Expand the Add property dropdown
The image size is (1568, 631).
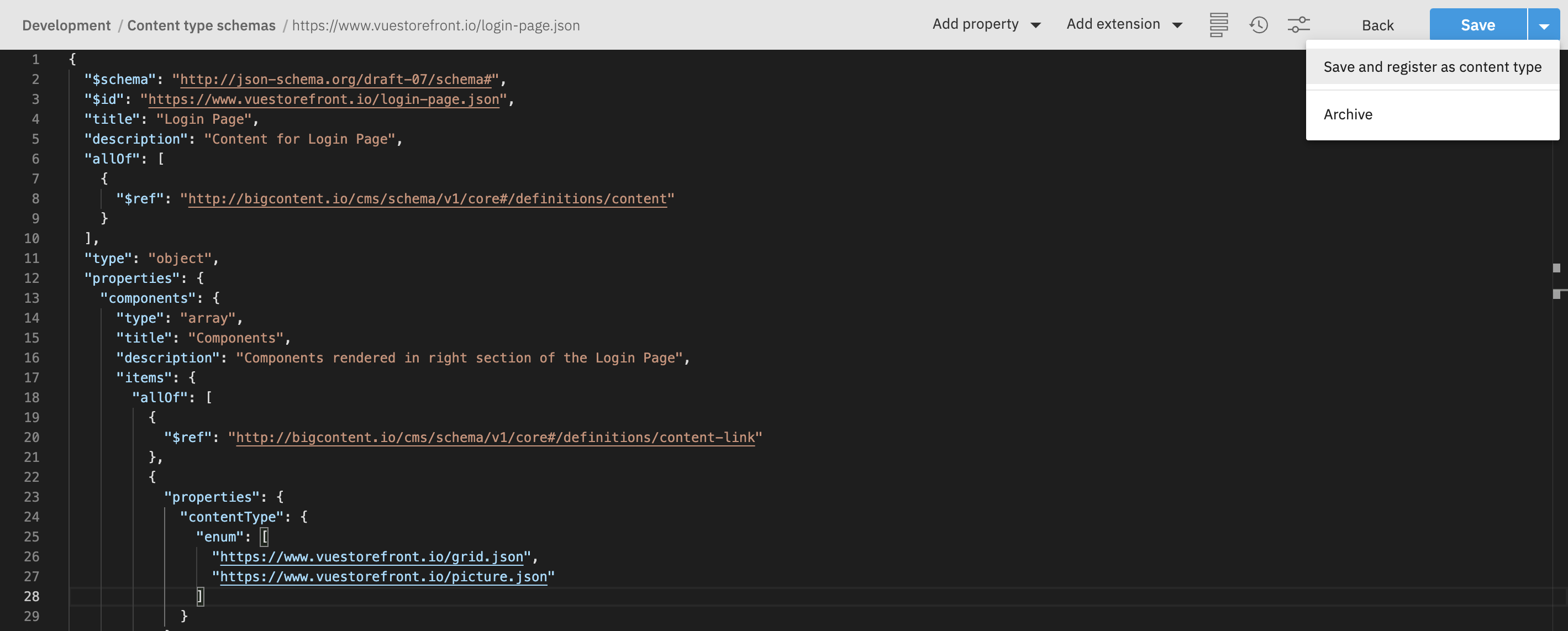tap(986, 24)
